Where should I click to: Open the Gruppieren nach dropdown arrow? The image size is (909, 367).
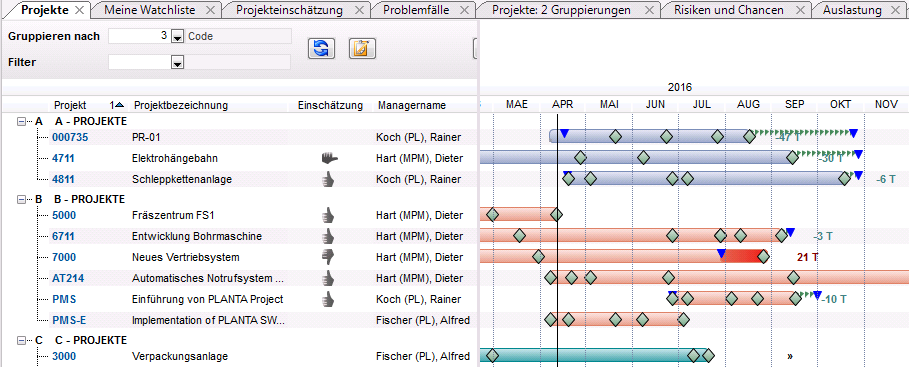pos(177,37)
